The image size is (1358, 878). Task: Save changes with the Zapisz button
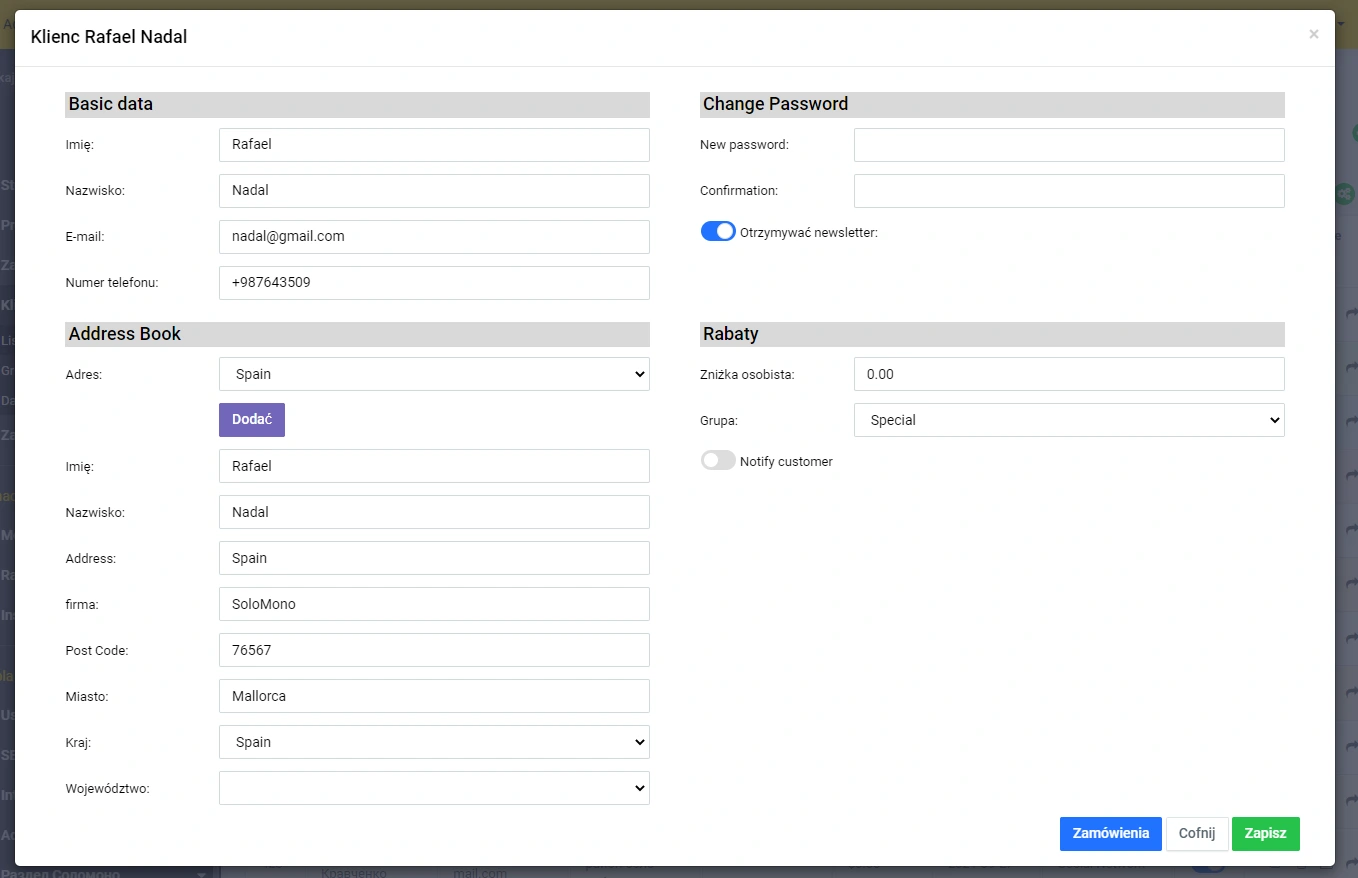(x=1265, y=834)
